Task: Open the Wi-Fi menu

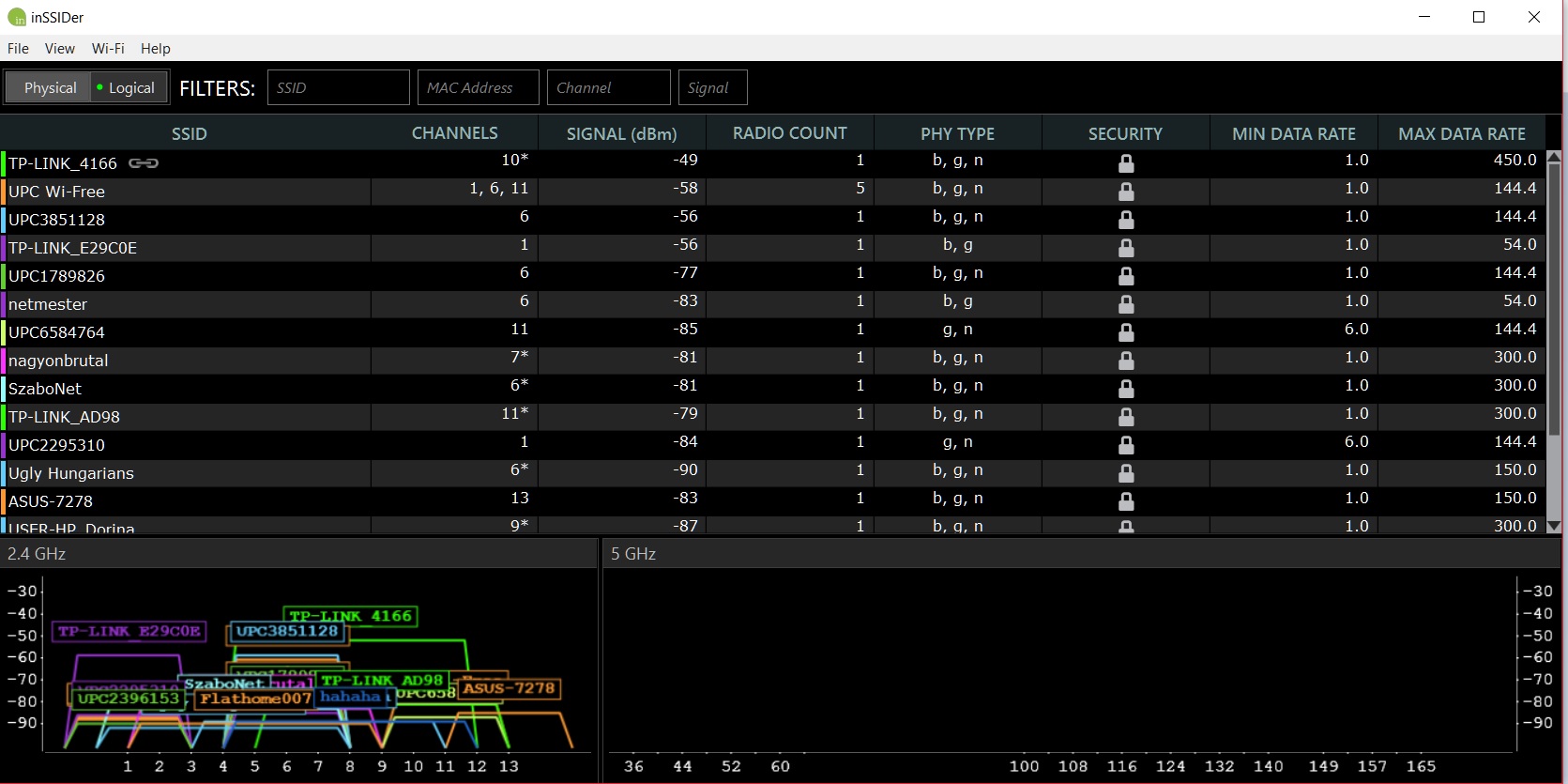Action: [x=108, y=48]
